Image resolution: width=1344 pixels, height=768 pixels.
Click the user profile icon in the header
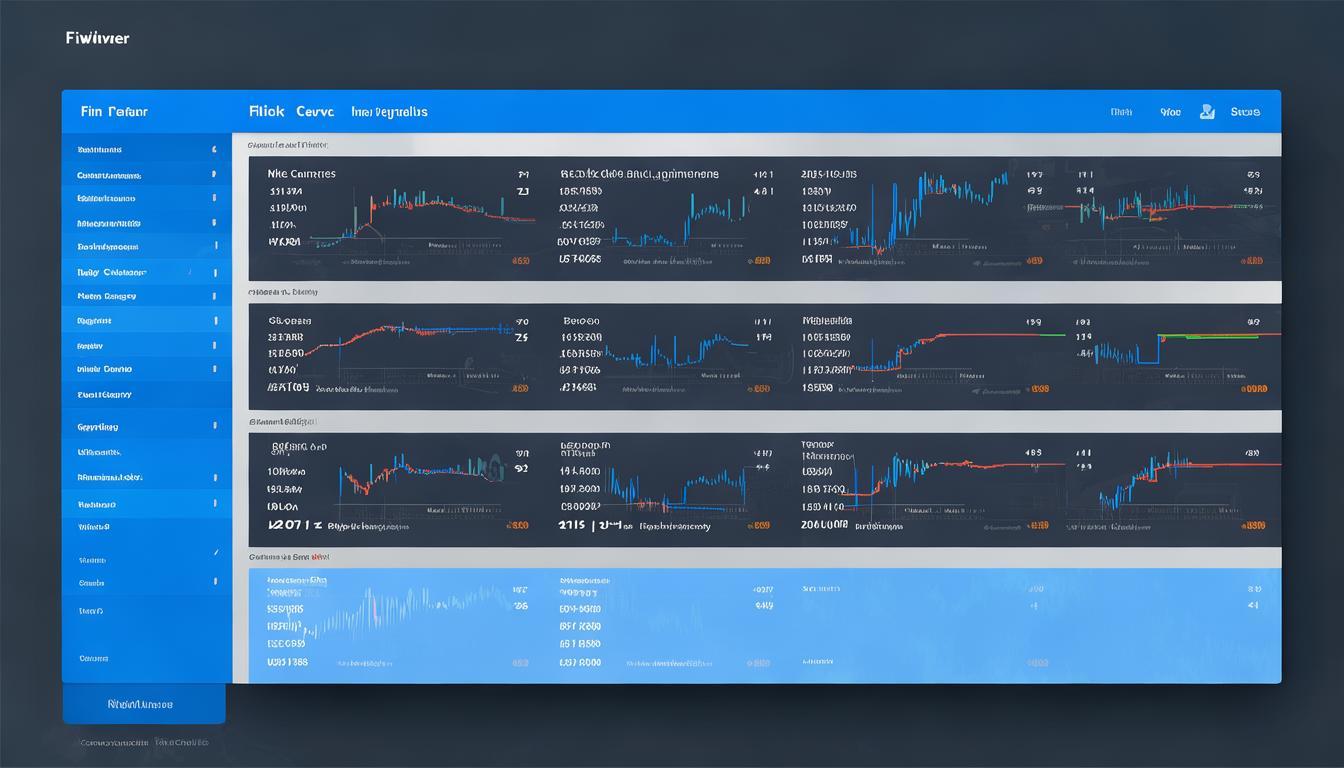click(1207, 112)
